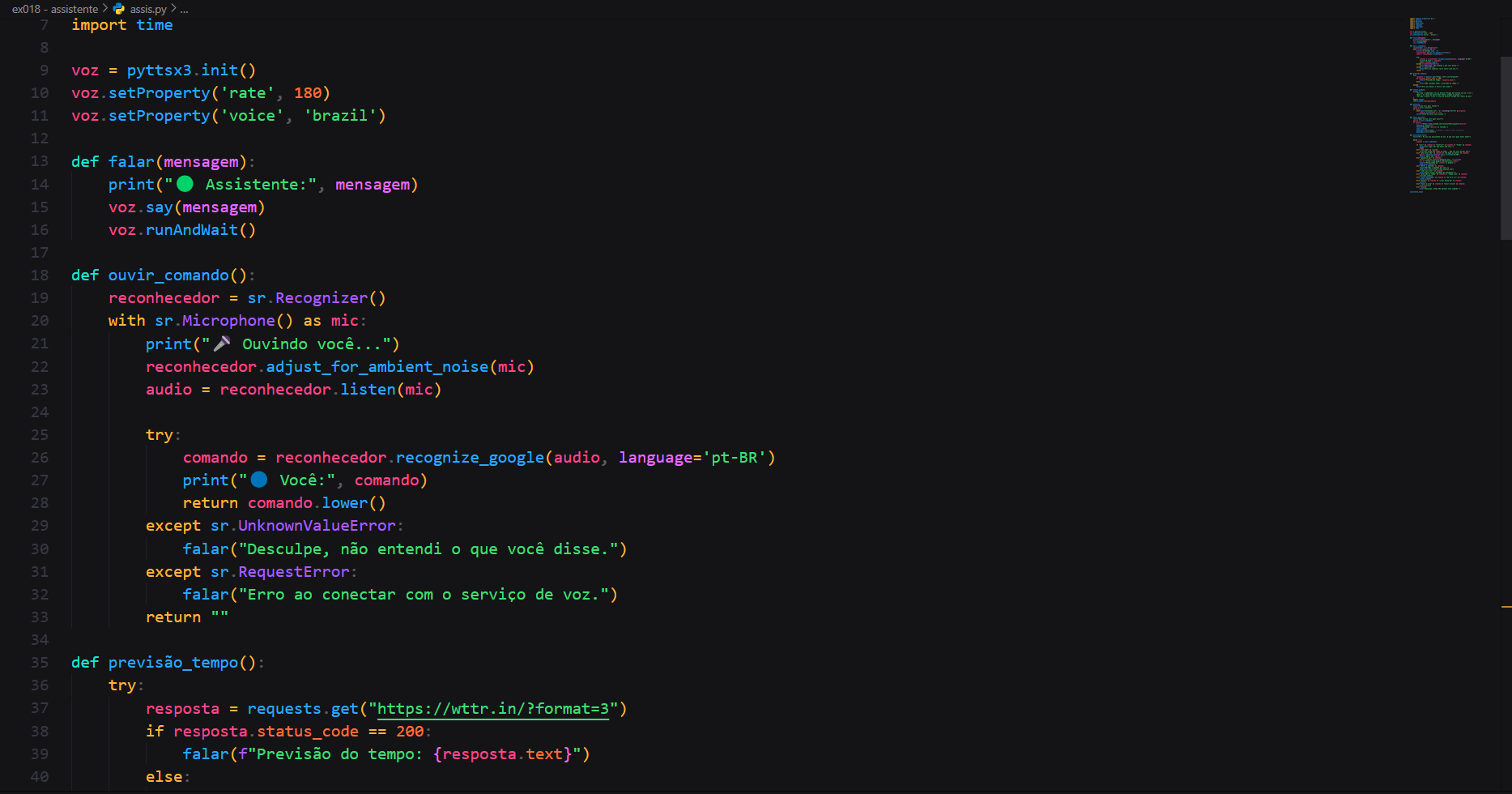Open the ex018 - assistente breadcrumb dropdown
1512x794 pixels.
(x=55, y=9)
